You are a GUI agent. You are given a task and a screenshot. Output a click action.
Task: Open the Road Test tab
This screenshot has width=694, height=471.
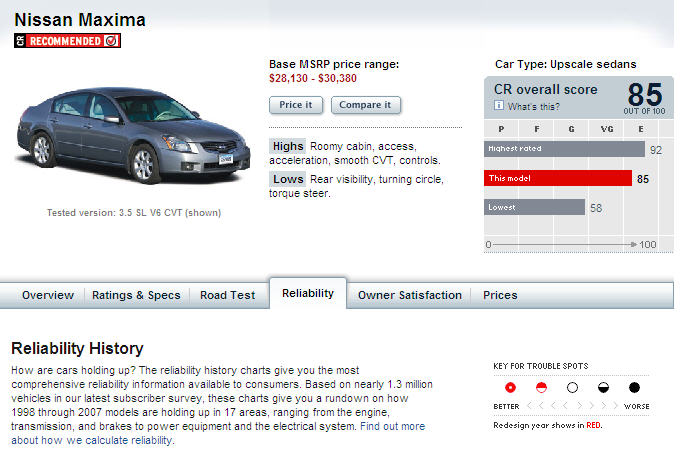coord(227,295)
